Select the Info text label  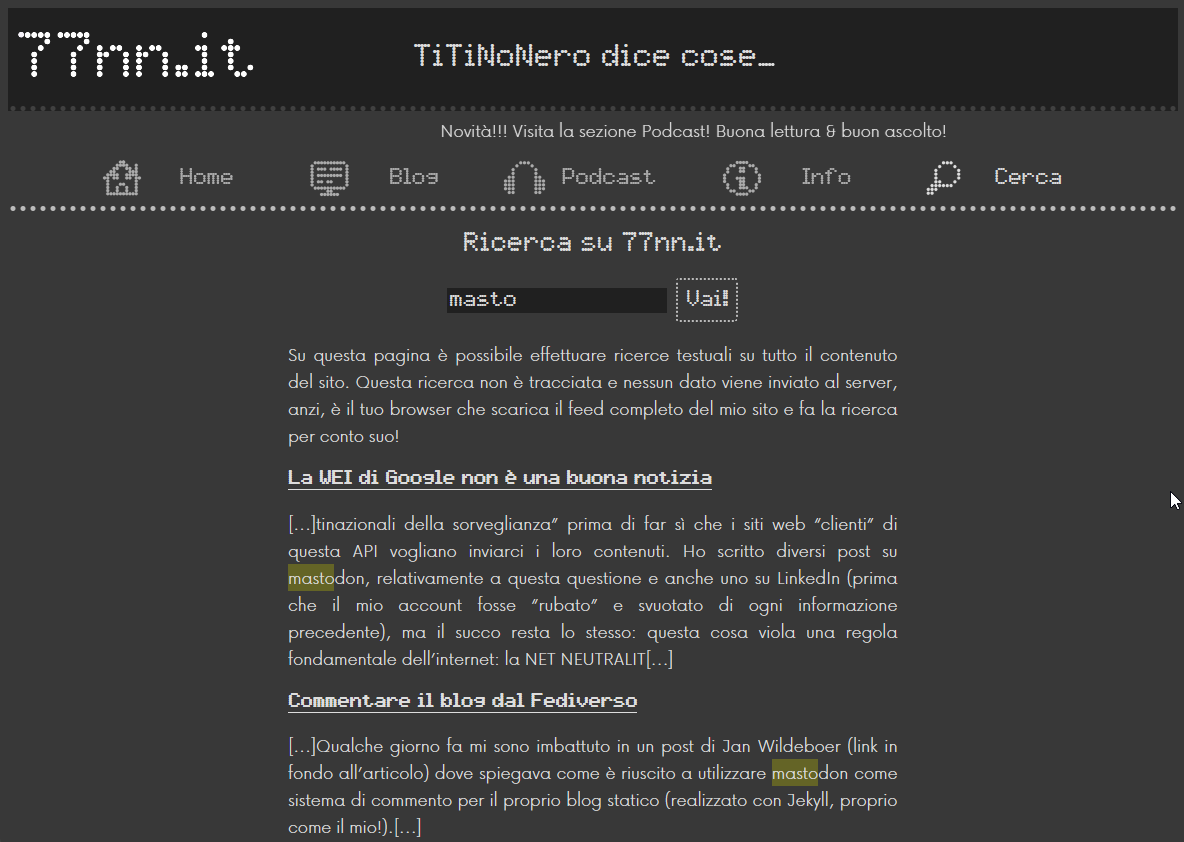tap(825, 177)
